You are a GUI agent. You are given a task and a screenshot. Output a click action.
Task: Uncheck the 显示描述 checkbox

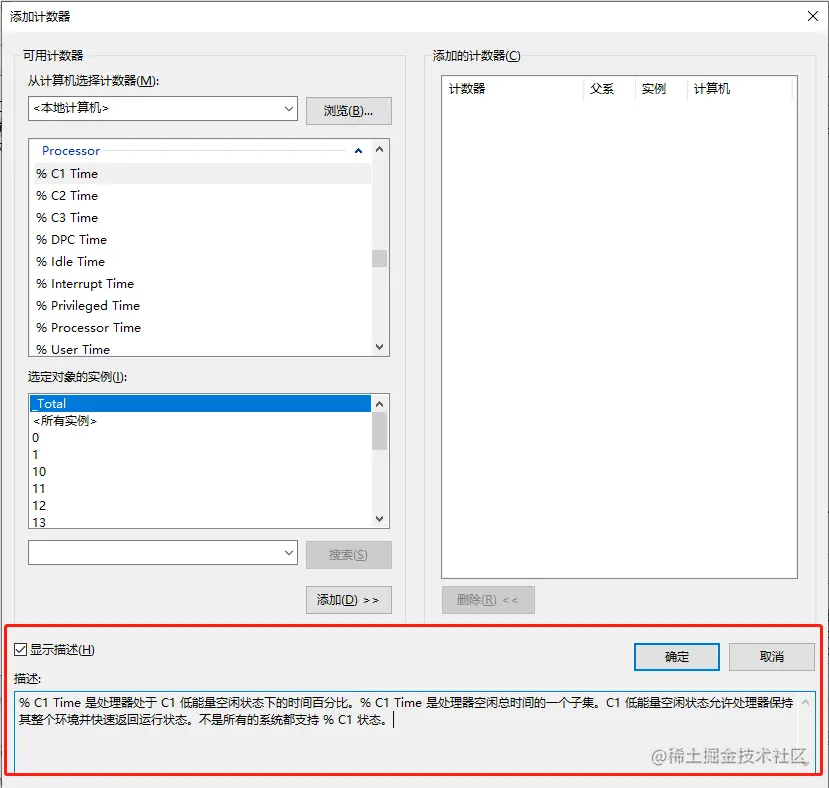point(20,649)
